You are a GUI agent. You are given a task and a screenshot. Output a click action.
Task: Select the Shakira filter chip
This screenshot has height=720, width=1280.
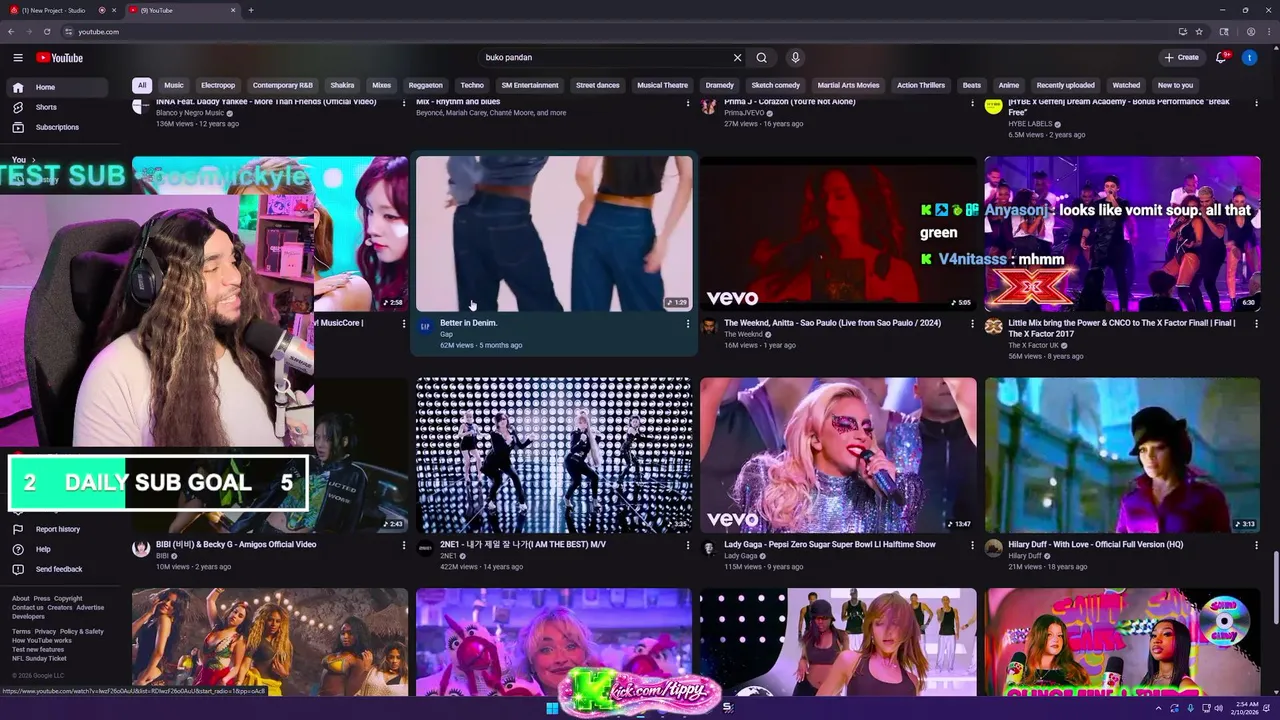coord(342,85)
